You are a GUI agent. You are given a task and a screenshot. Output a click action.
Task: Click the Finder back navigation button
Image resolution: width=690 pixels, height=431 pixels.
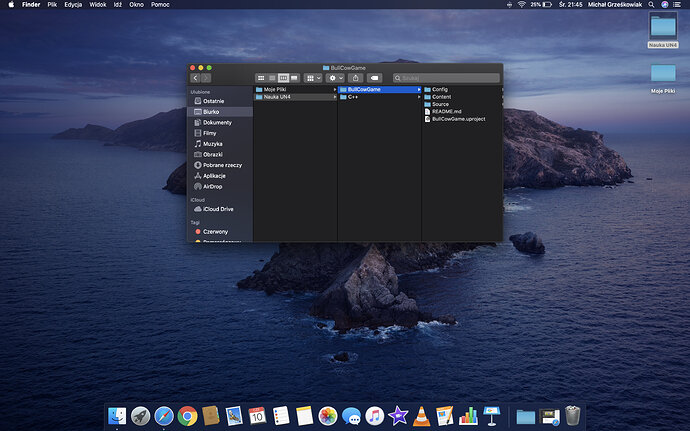[x=195, y=77]
